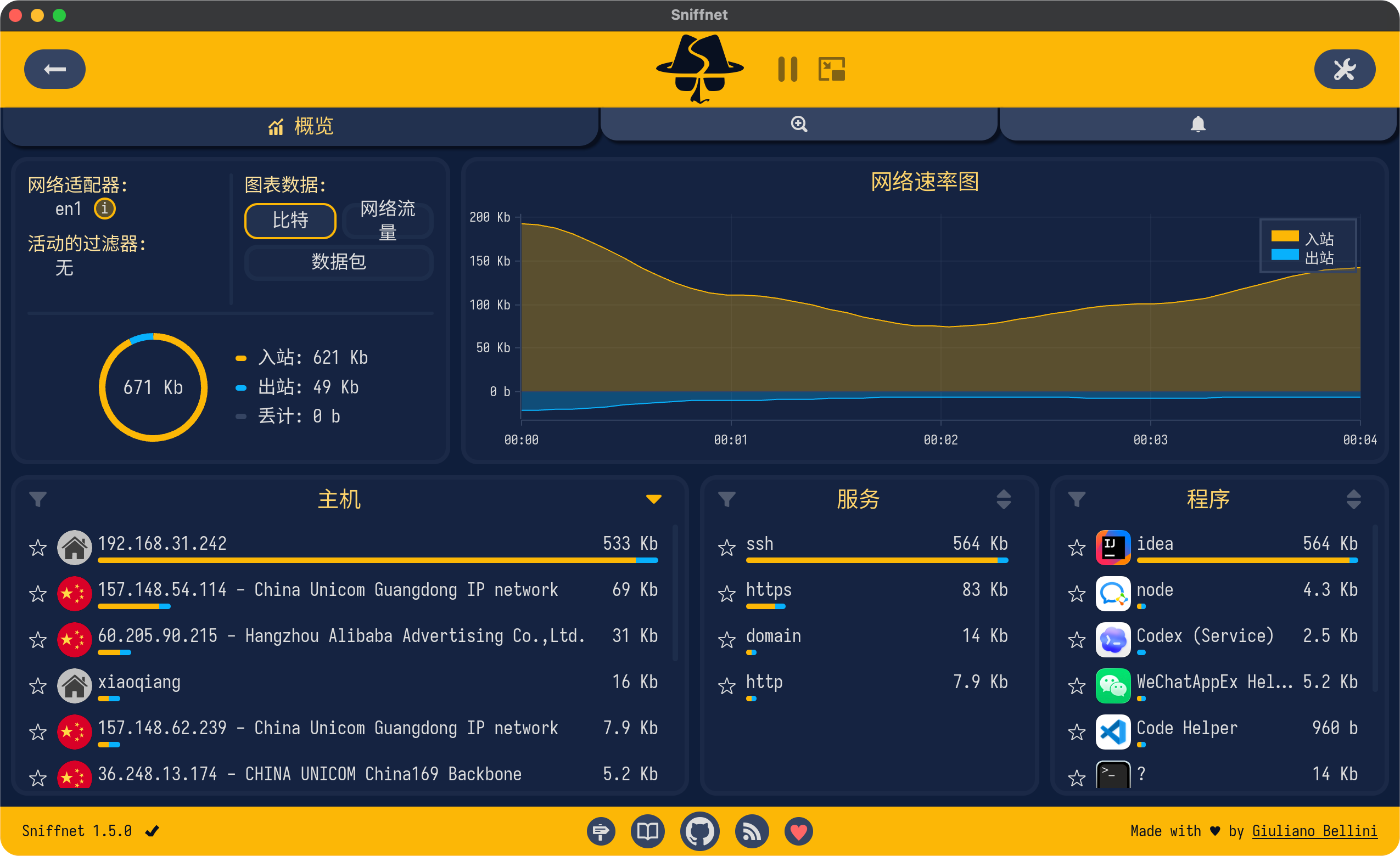
Task: Click the heart sponsor button
Action: (x=798, y=831)
